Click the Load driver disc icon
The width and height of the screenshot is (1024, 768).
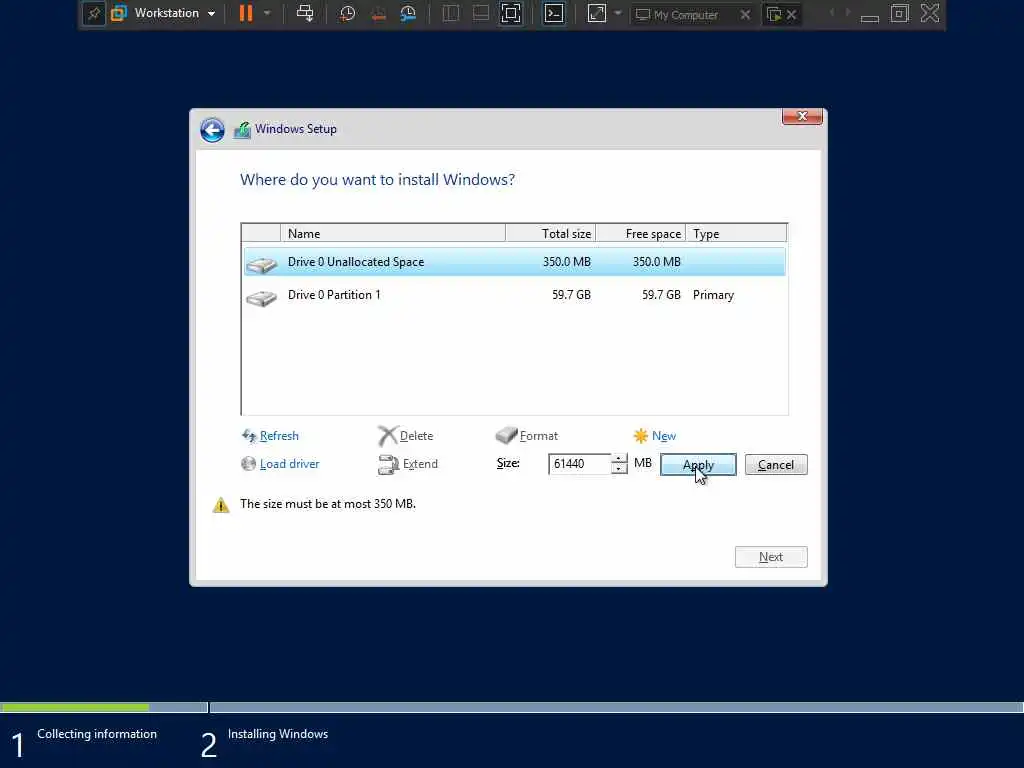pos(248,464)
